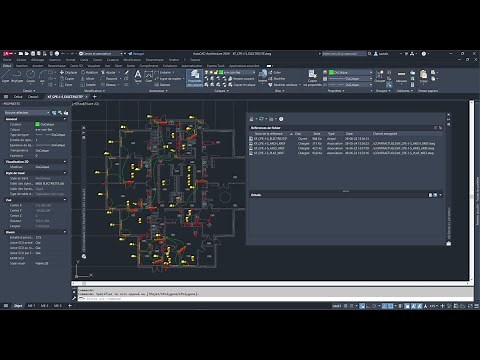Click the Grouper tool
The width and height of the screenshot is (480, 360).
(379, 76)
